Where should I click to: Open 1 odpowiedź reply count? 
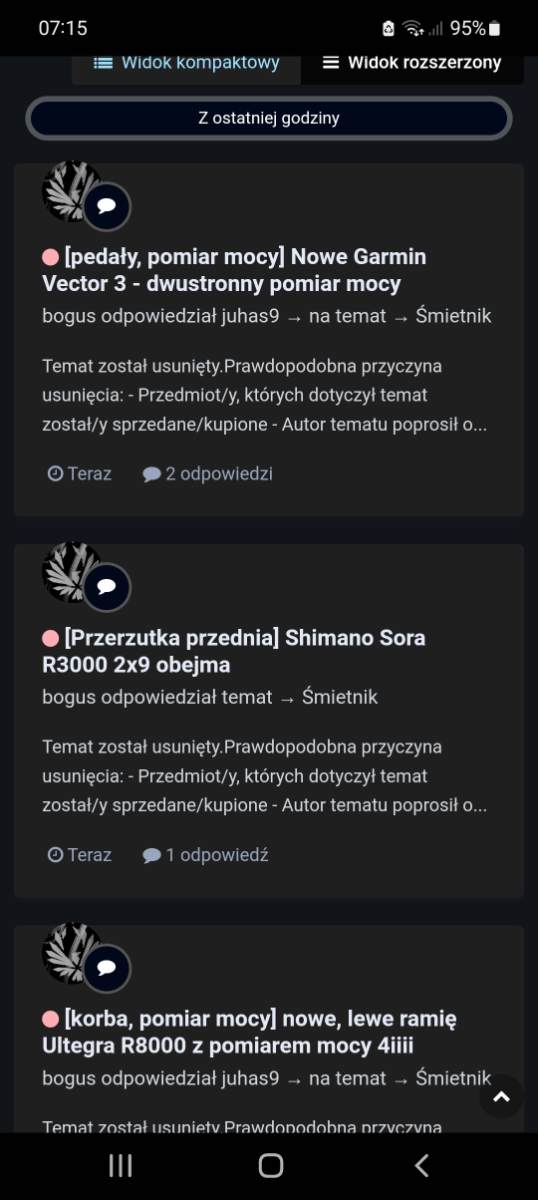click(x=205, y=855)
